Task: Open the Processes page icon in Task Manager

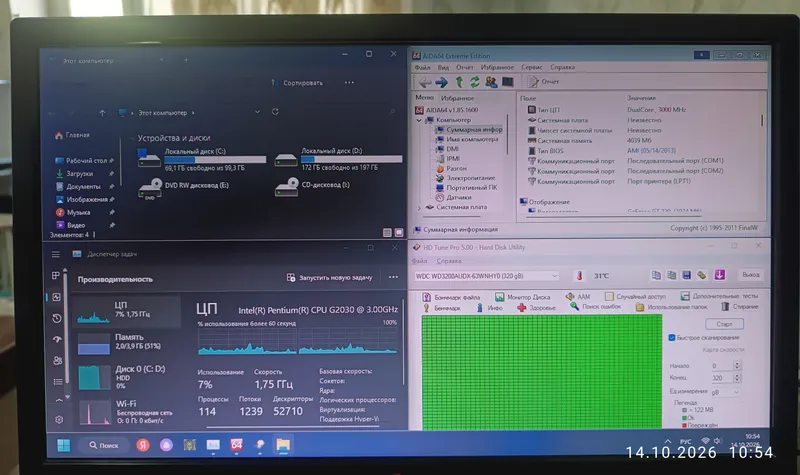Action: click(x=56, y=276)
